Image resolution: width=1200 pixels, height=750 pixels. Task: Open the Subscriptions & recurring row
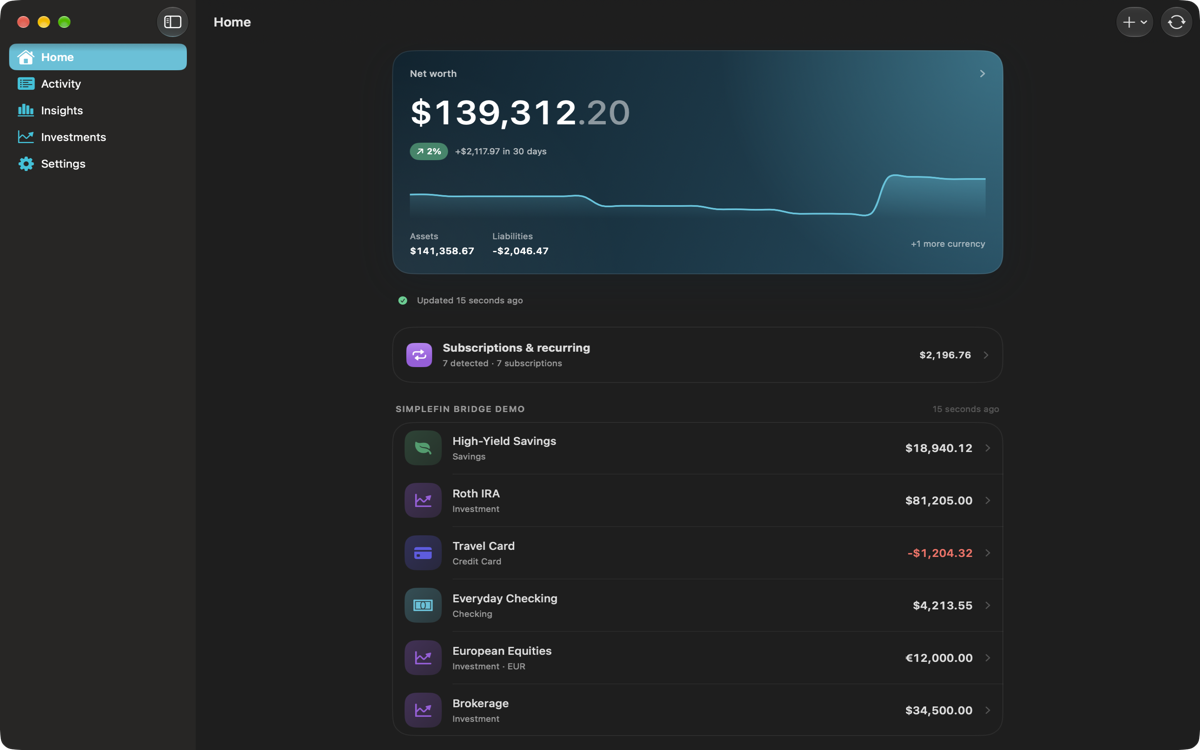point(697,355)
